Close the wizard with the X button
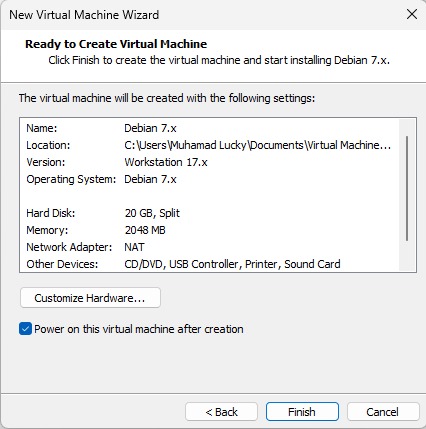This screenshot has height=429, width=426. 412,14
